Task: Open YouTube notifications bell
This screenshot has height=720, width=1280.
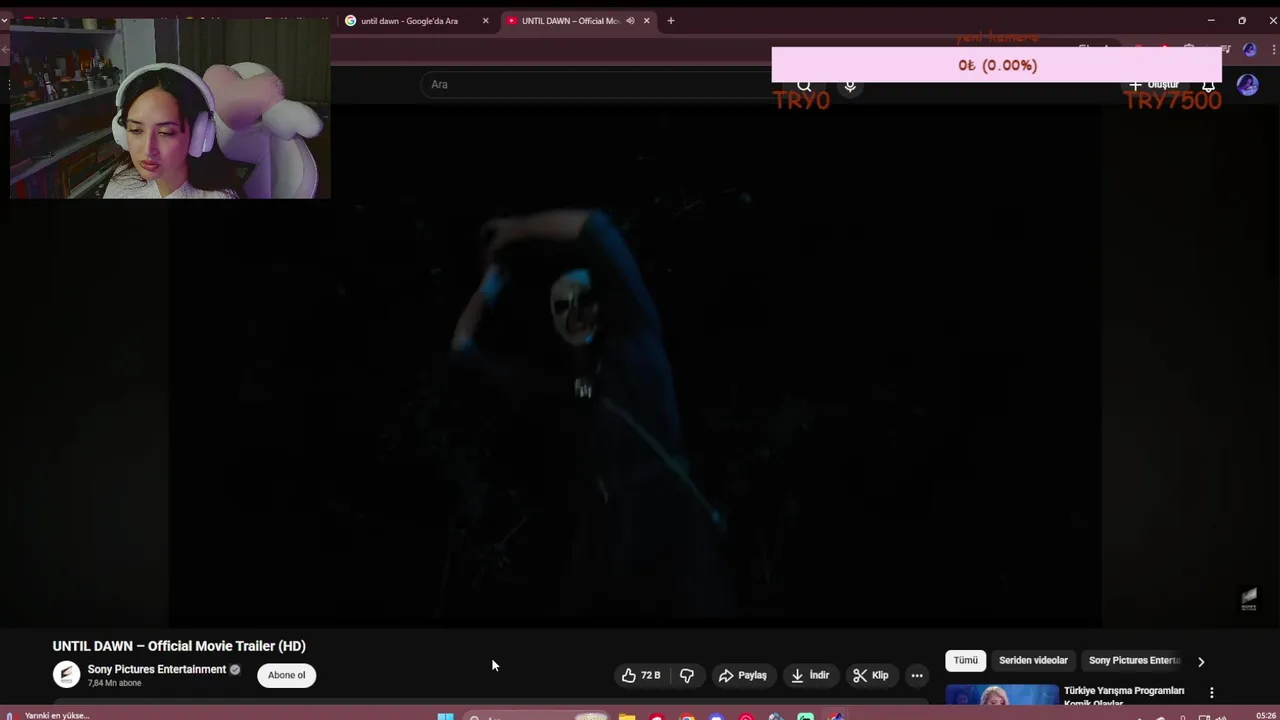Action: tap(1208, 85)
